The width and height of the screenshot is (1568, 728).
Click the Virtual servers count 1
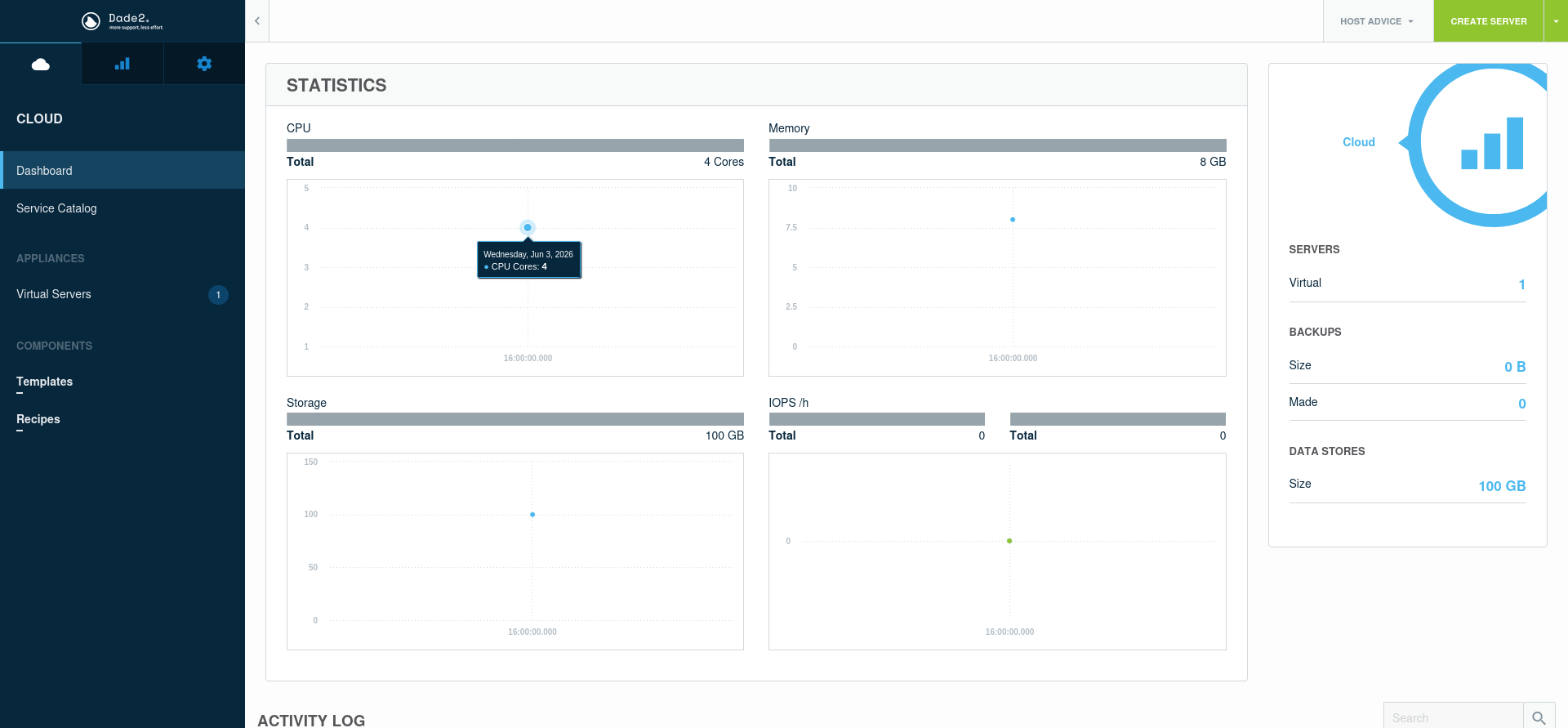point(1522,284)
